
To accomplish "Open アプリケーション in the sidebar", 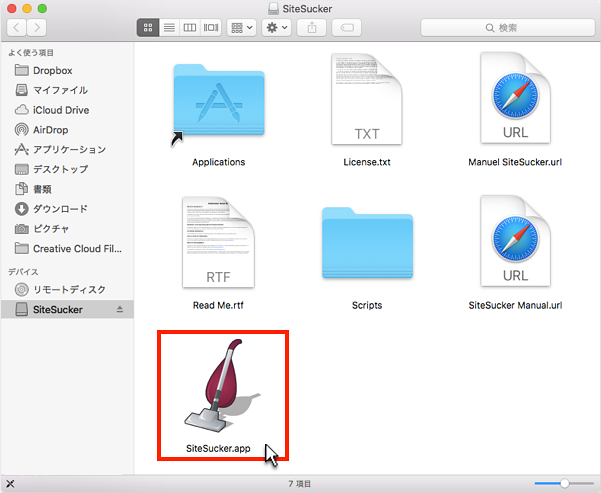I will tap(67, 150).
